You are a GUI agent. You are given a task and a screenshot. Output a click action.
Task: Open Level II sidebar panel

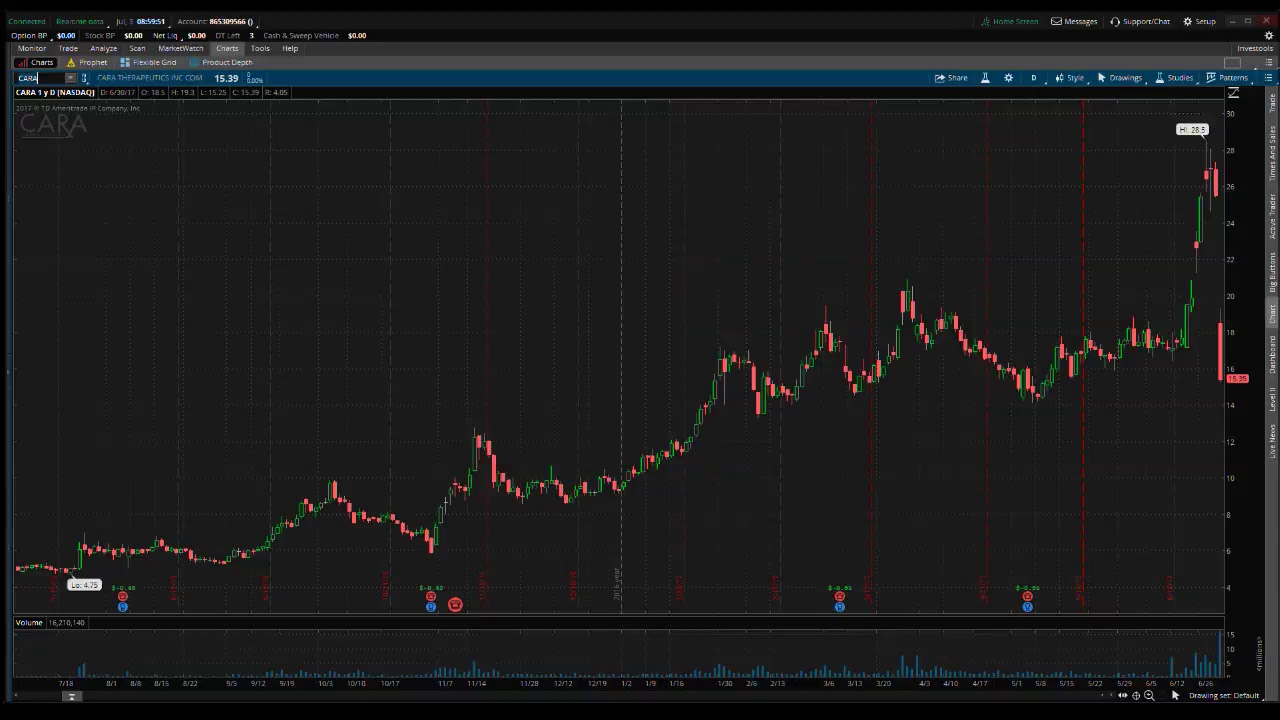[1272, 399]
